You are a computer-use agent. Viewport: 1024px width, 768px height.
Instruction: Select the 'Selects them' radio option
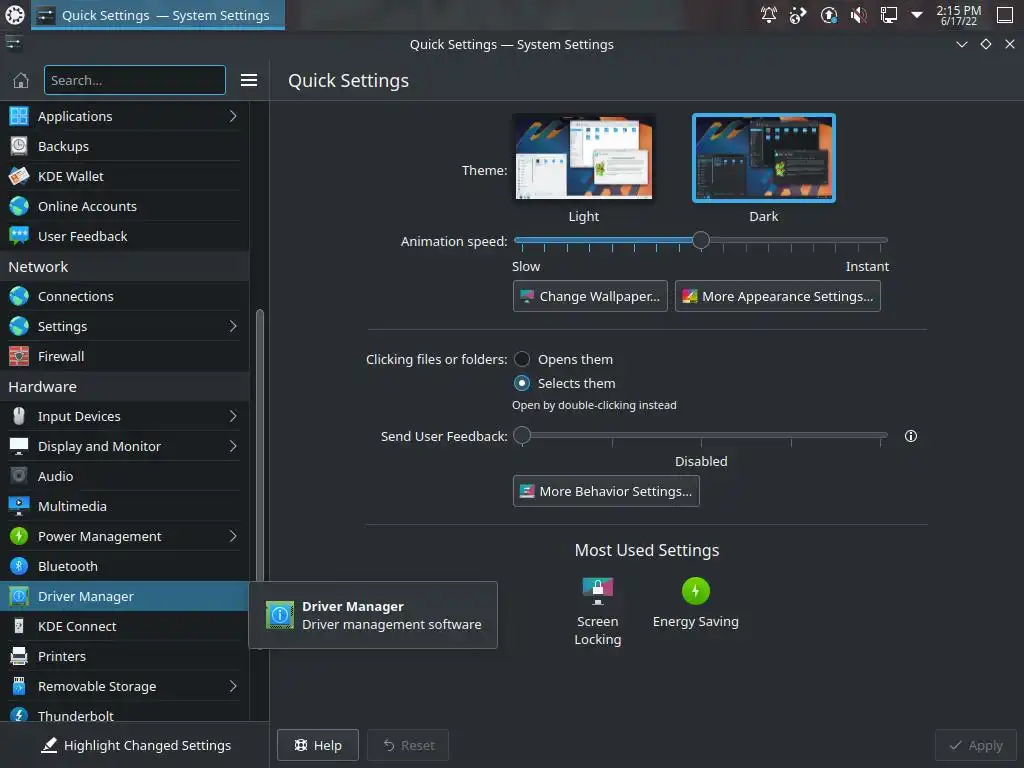coord(522,383)
